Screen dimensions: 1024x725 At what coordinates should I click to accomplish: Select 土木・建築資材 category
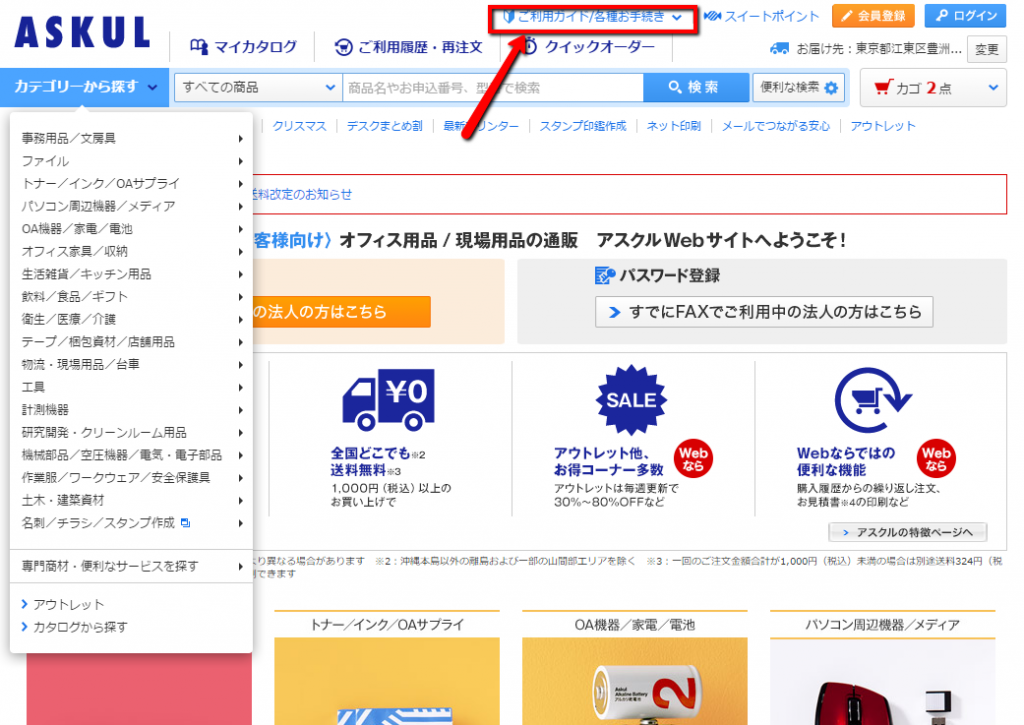[x=63, y=500]
